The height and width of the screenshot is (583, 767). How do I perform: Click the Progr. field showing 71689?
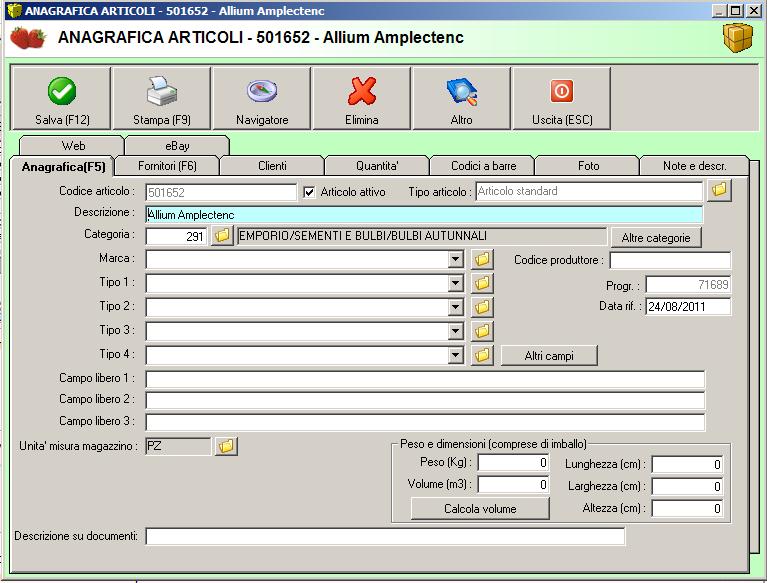688,284
